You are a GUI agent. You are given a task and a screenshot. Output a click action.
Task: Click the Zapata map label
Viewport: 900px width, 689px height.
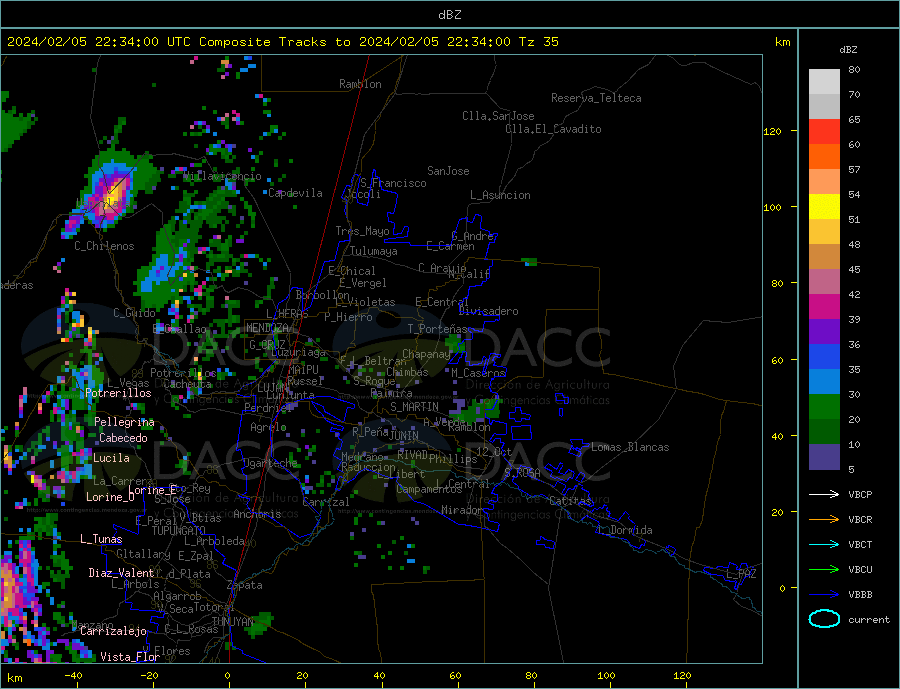(245, 586)
